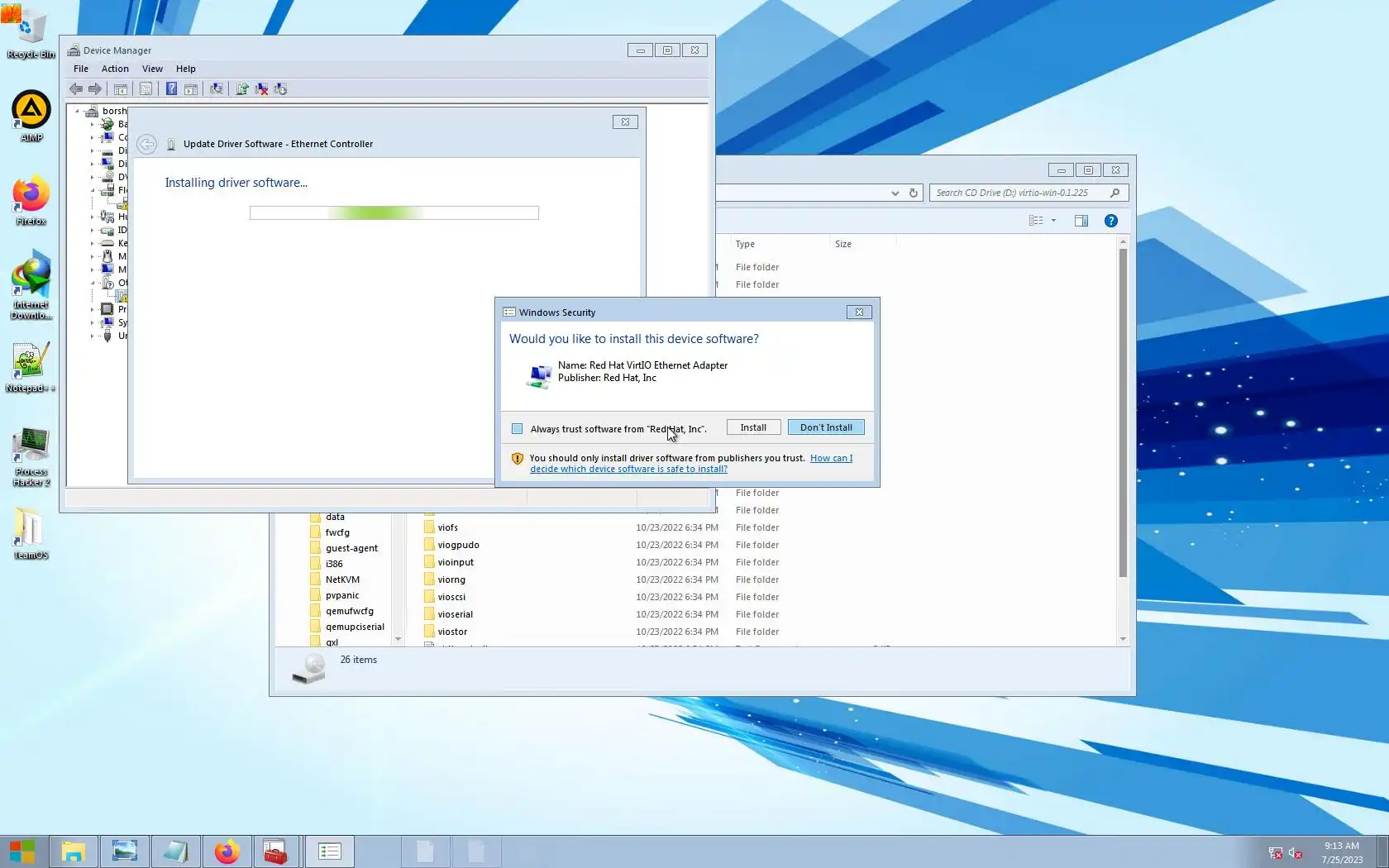Click the Forward arrow in Device Manager toolbar
Screen dimensions: 1389x868
coord(95,89)
